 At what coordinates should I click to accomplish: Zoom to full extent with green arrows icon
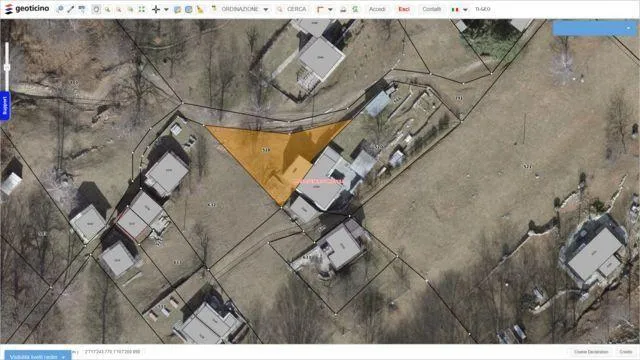coord(142,9)
